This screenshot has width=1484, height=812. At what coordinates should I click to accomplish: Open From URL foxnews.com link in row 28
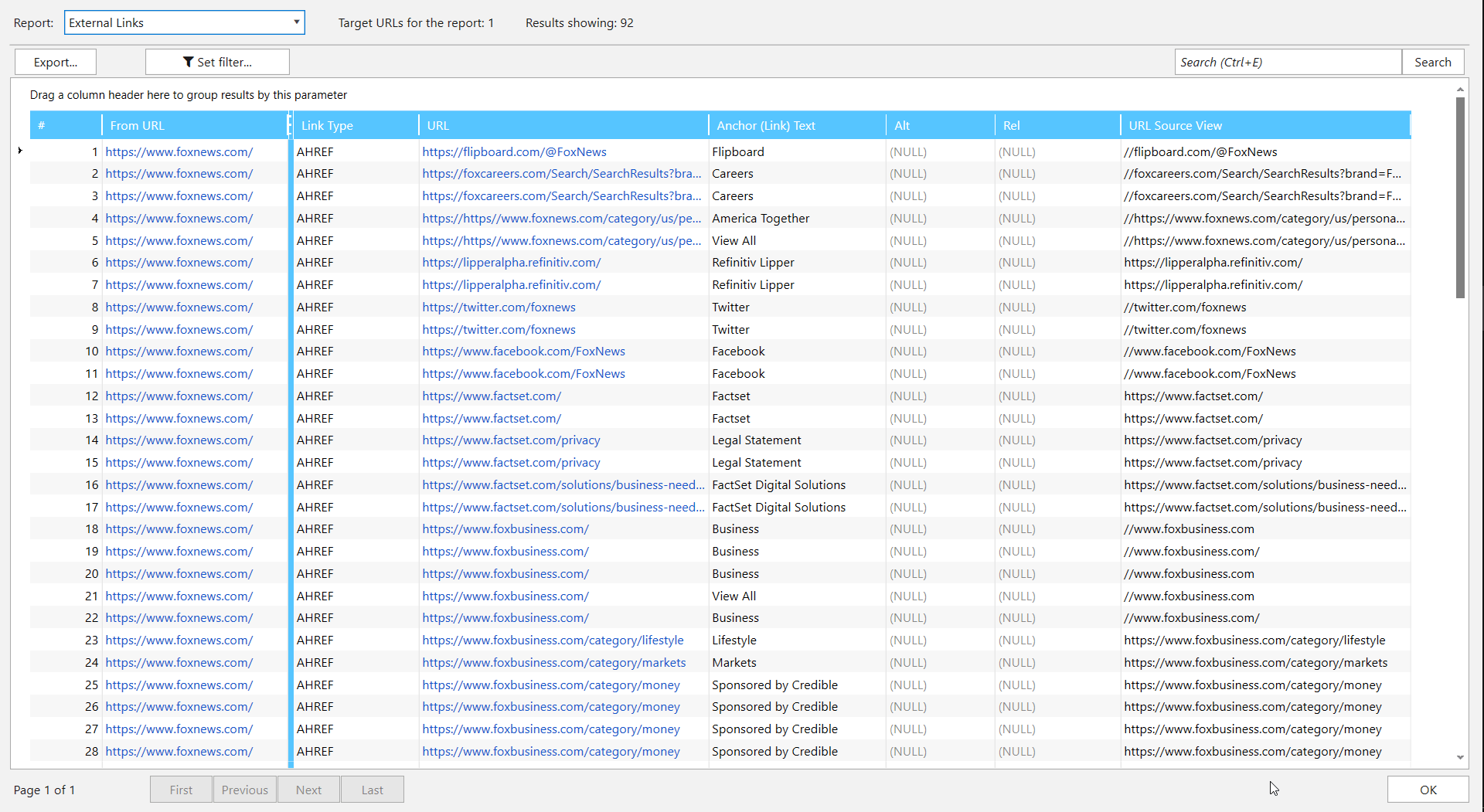tap(179, 752)
